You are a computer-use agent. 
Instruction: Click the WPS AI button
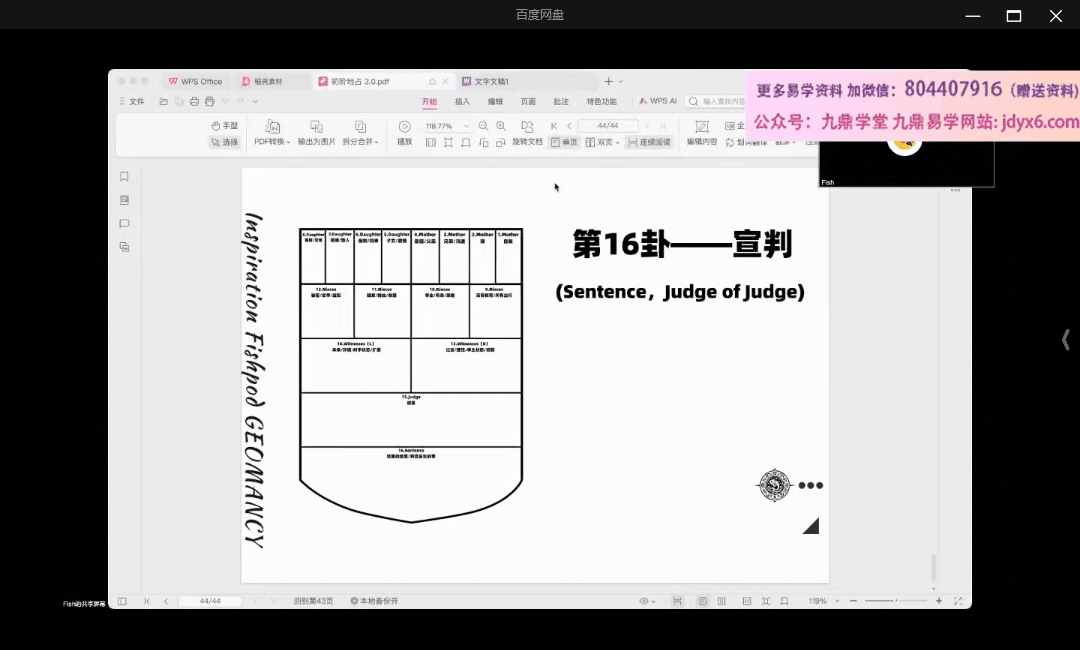pyautogui.click(x=658, y=101)
